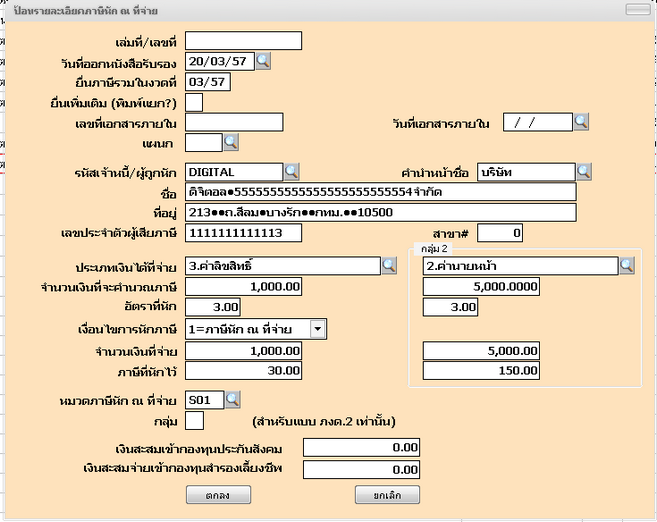This screenshot has height=522, width=657.
Task: Expand tax deduction condition dropdown
Action: coord(318,329)
